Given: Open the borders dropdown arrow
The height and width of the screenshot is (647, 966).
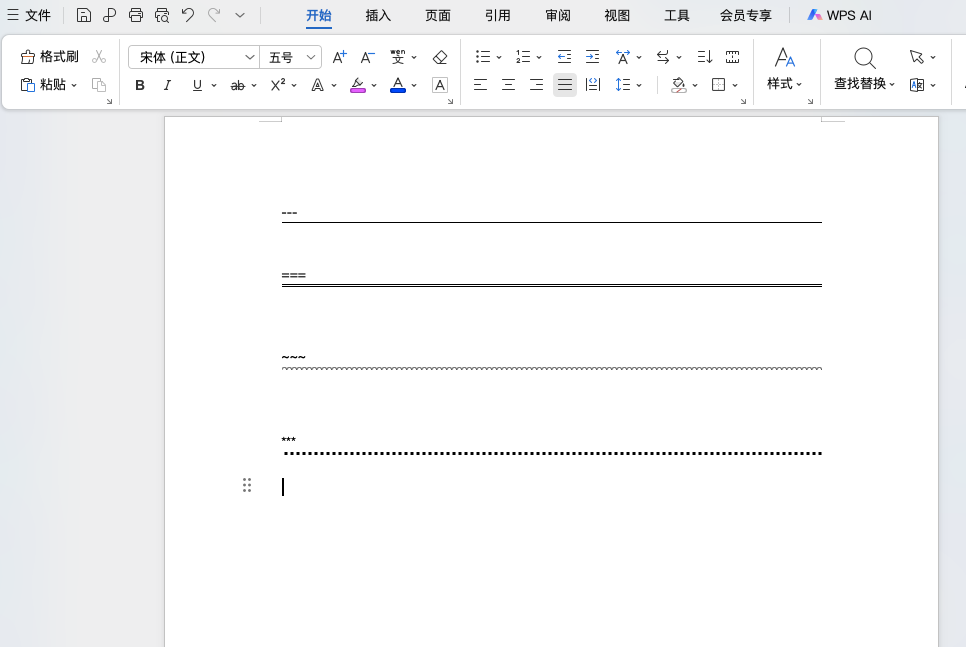Looking at the screenshot, I should (x=735, y=86).
